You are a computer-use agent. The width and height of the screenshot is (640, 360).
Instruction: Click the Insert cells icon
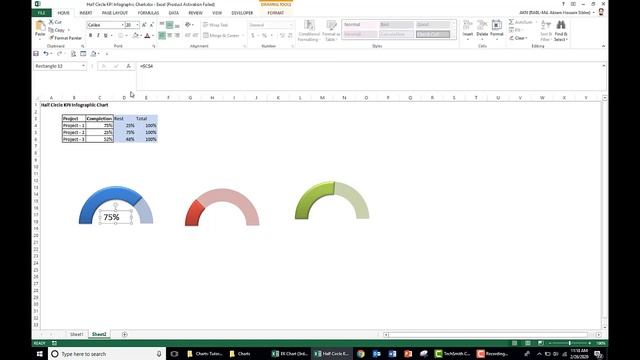tap(468, 25)
